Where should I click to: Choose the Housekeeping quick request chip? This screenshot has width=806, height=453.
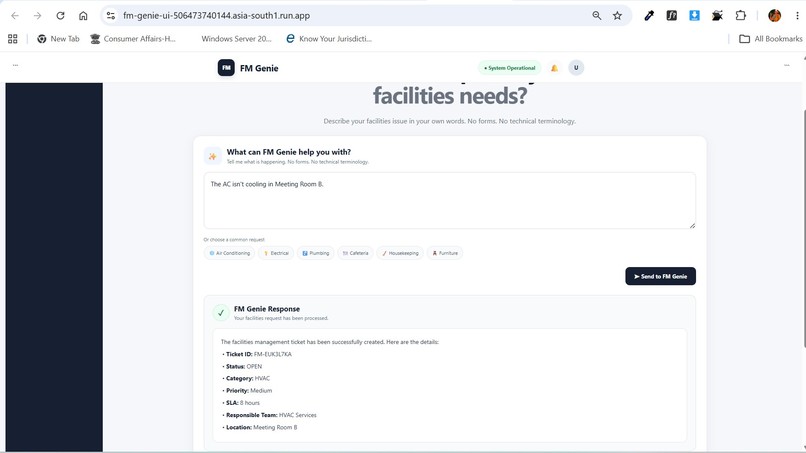[x=400, y=253]
